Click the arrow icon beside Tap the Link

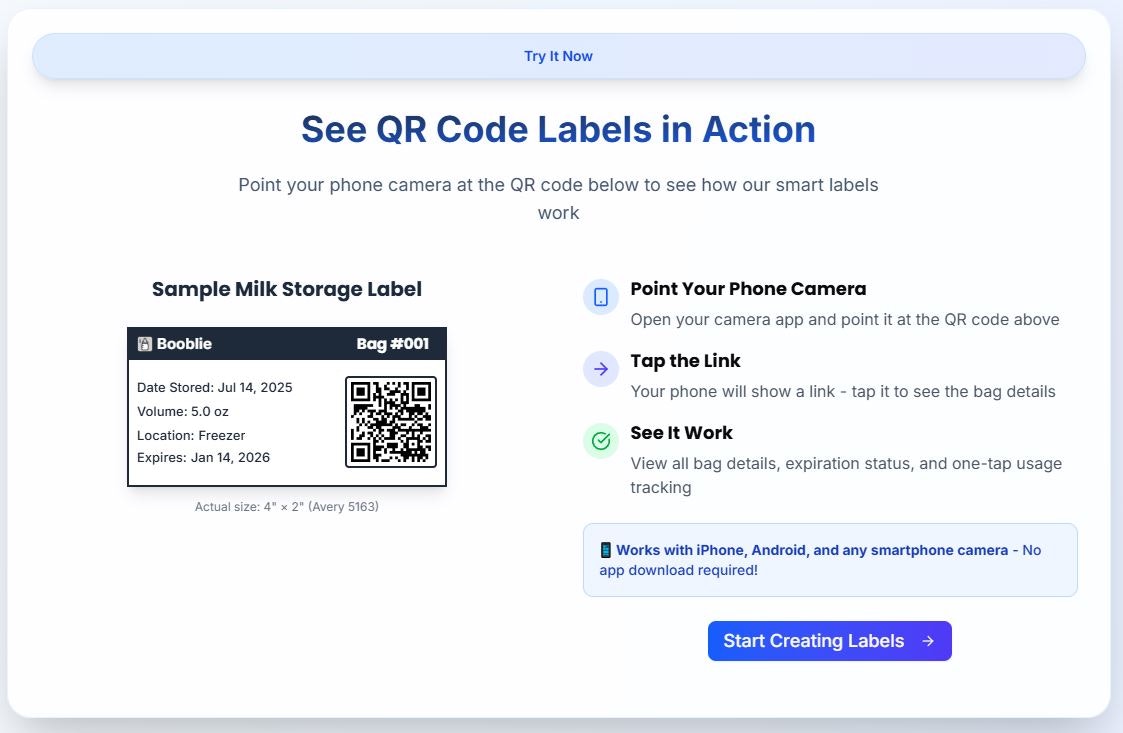click(601, 369)
